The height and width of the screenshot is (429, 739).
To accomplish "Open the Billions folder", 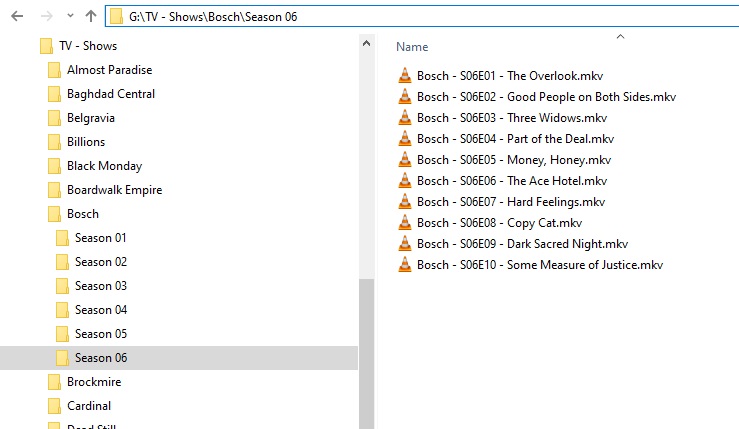I will (x=86, y=142).
